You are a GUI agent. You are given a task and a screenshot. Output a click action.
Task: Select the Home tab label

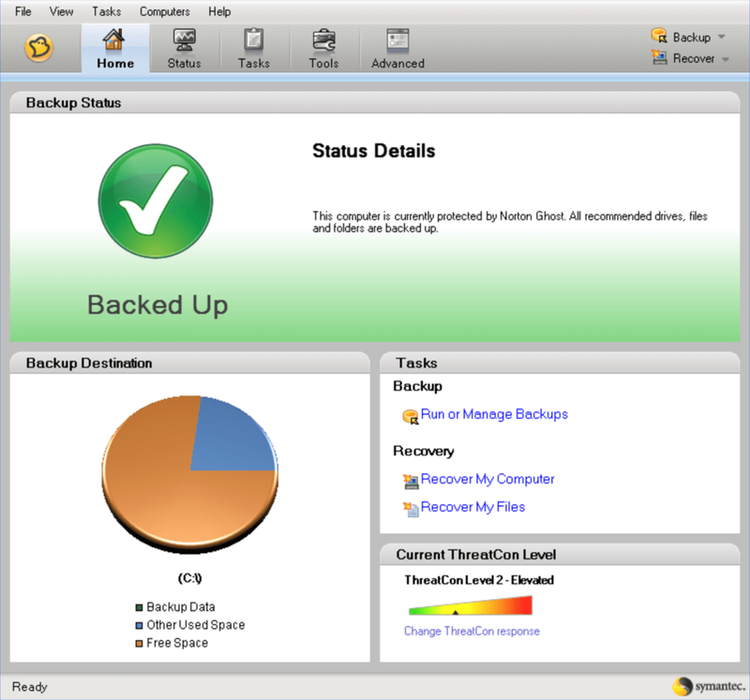(x=115, y=63)
